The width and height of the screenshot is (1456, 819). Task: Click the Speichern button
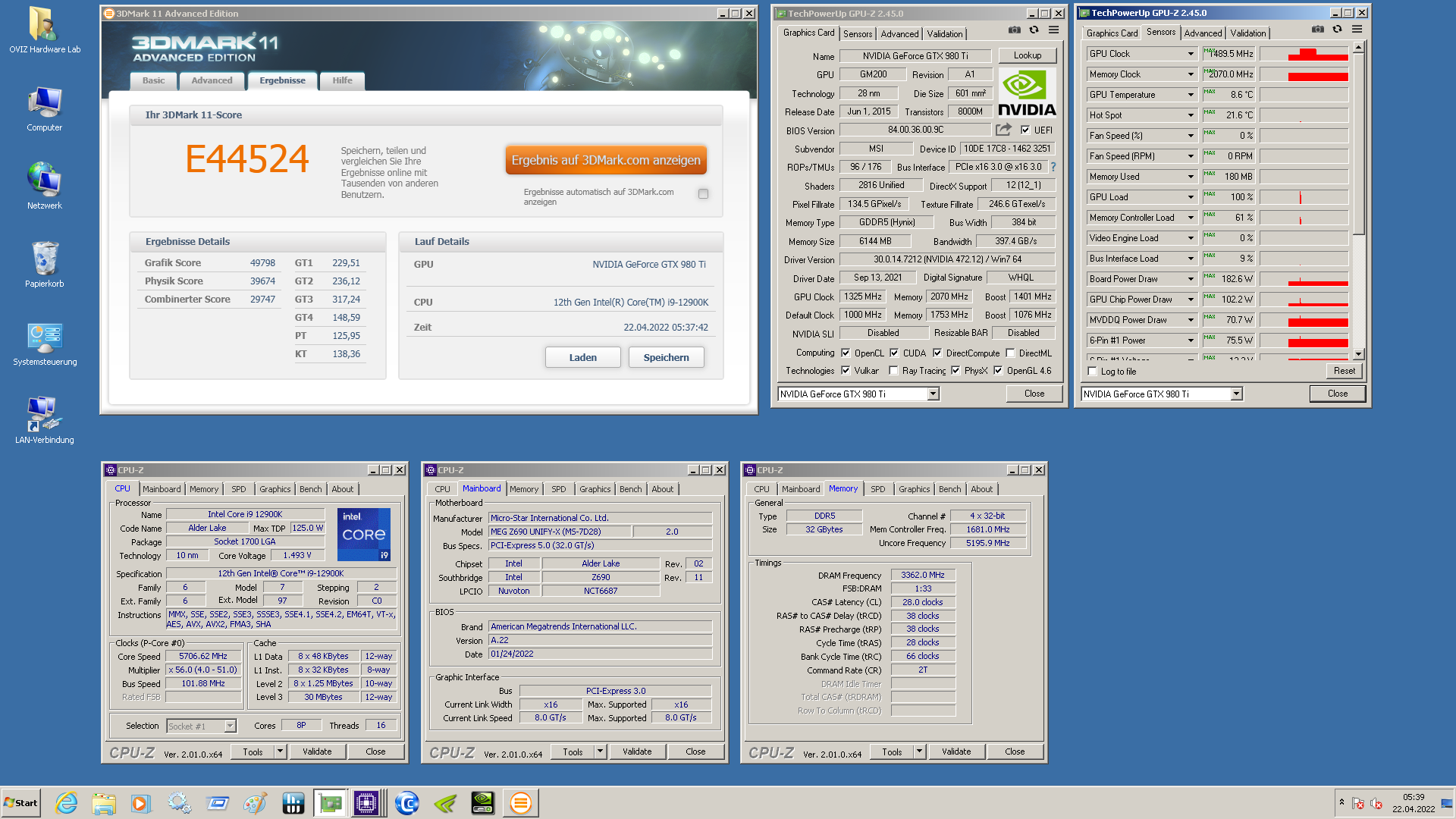[666, 357]
